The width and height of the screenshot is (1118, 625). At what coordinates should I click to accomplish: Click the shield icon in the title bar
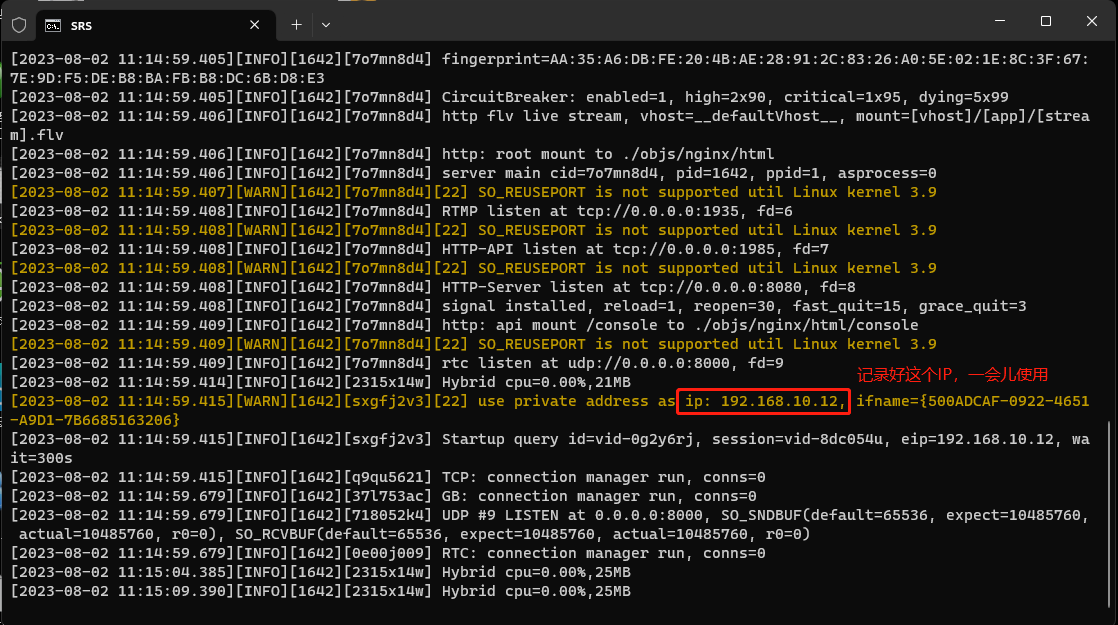coord(19,24)
